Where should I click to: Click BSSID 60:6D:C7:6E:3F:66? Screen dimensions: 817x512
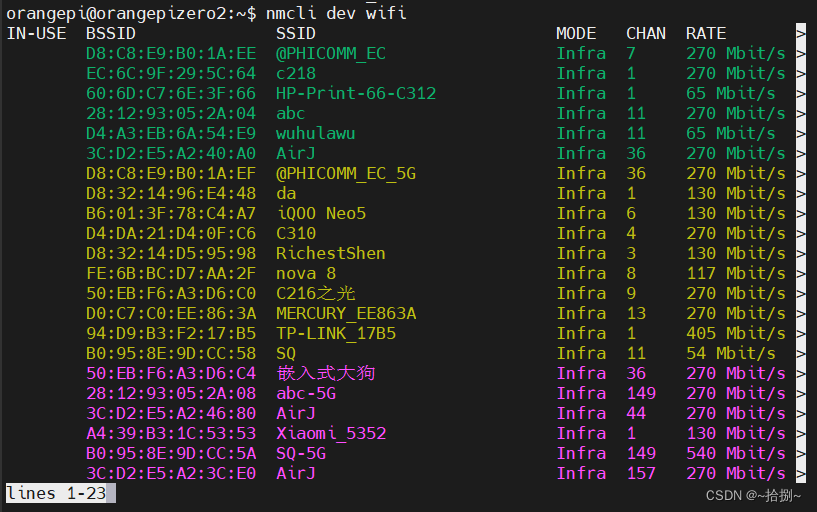171,94
